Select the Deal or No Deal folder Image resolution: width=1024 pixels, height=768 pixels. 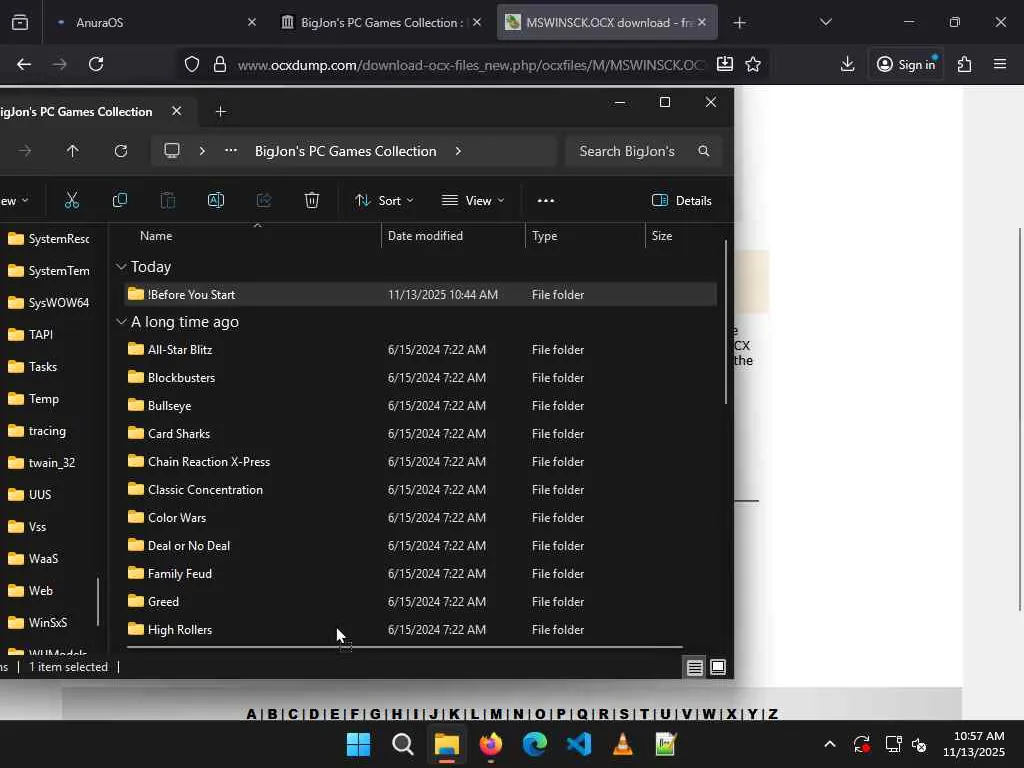tap(421, 545)
